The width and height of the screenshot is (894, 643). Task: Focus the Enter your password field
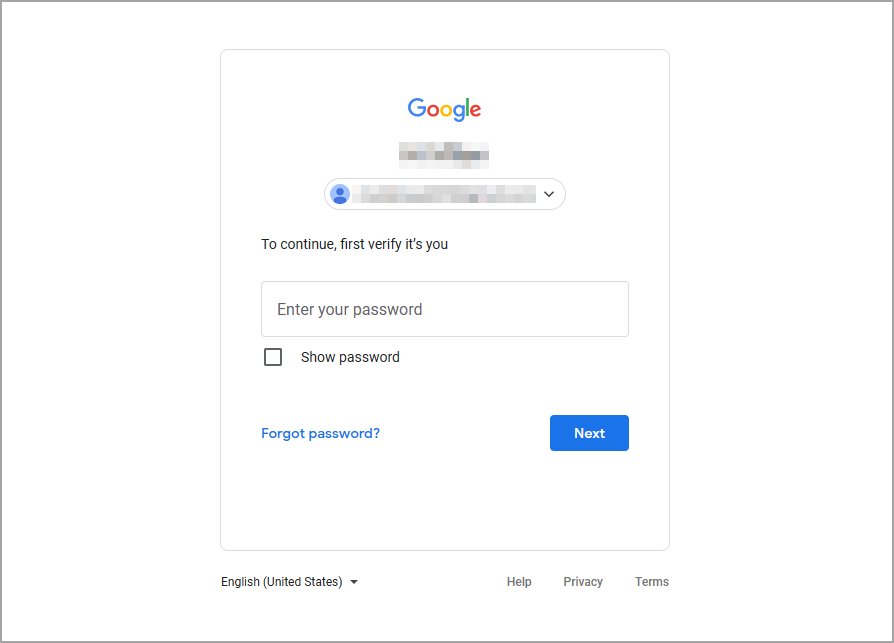pyautogui.click(x=444, y=309)
